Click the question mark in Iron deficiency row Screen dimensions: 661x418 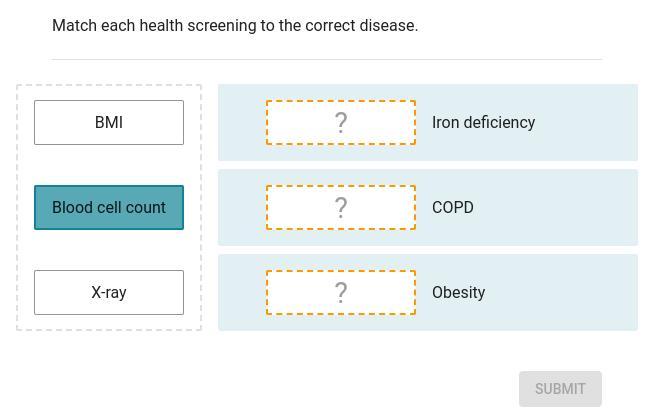tap(341, 122)
